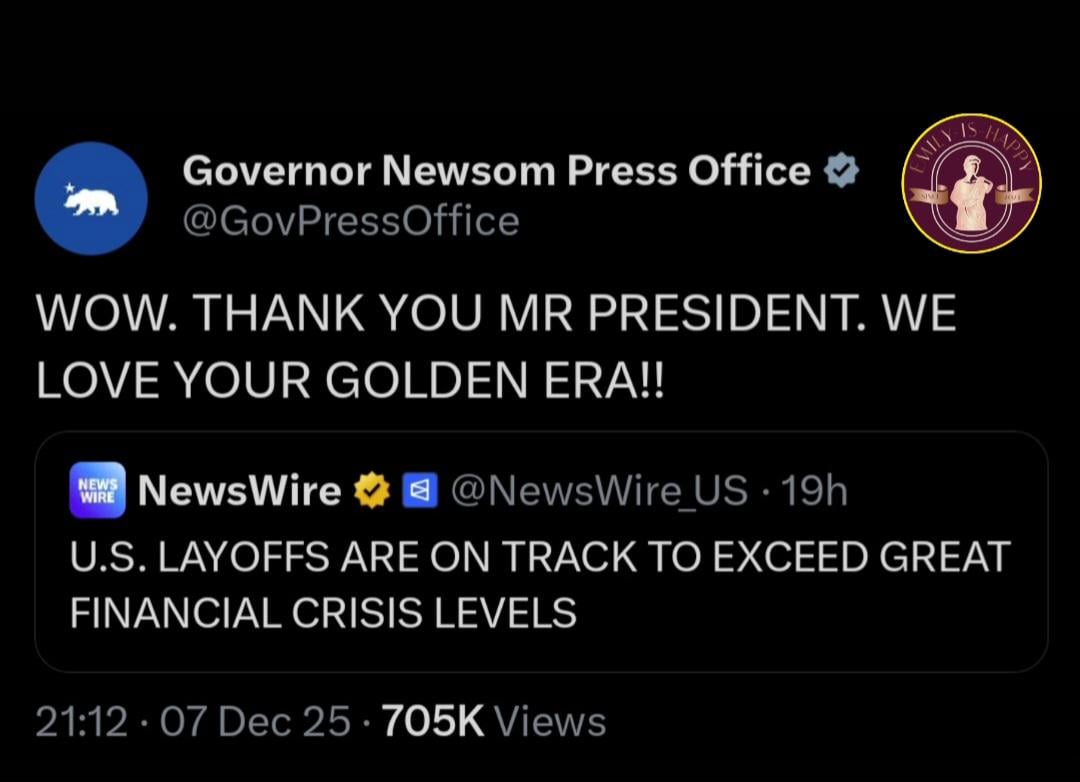Viewport: 1080px width, 782px height.
Task: Click the blue affiliate badge next to NewsWire
Action: coord(420,491)
